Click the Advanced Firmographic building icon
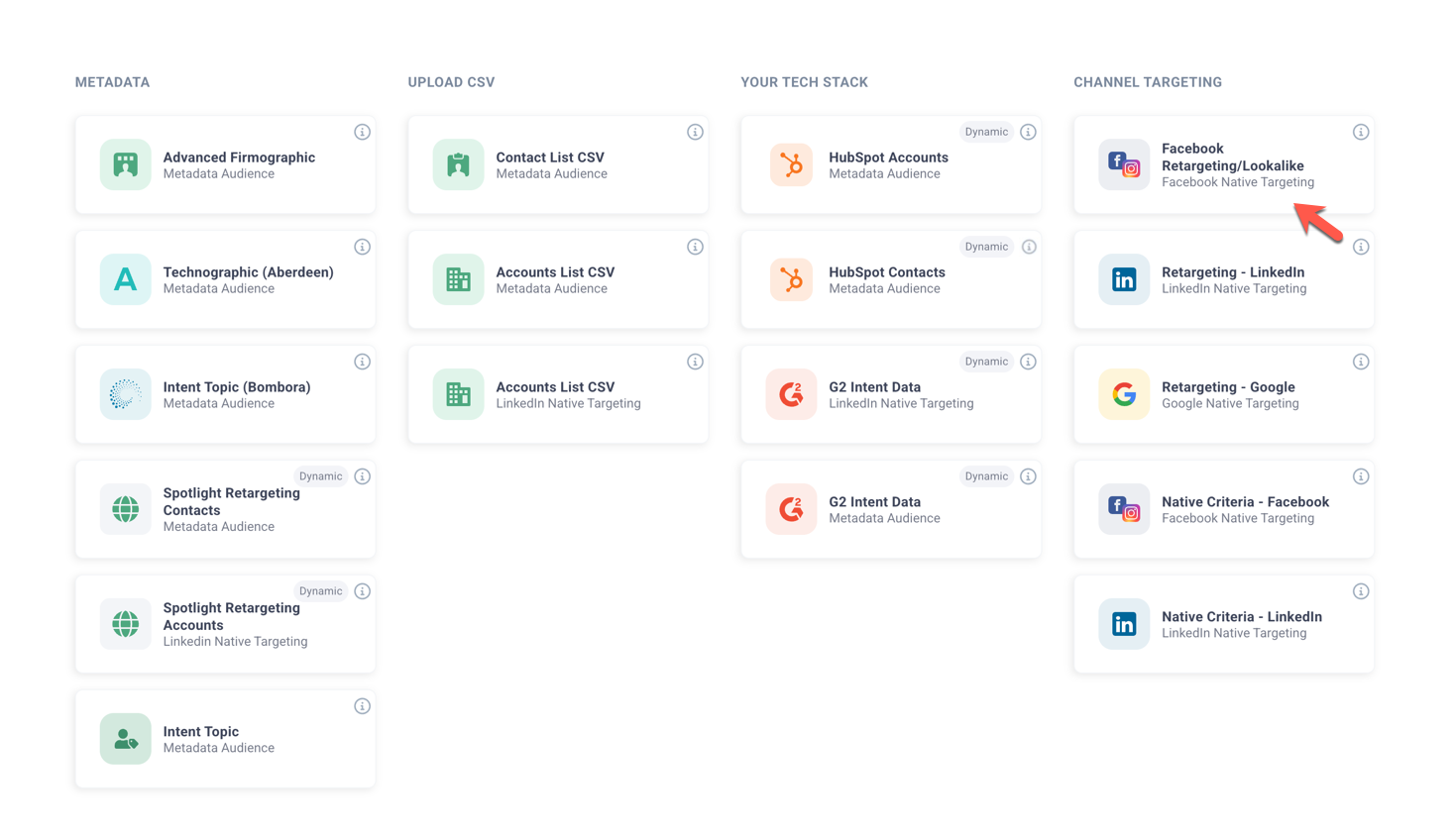The height and width of the screenshot is (840, 1455). point(125,164)
